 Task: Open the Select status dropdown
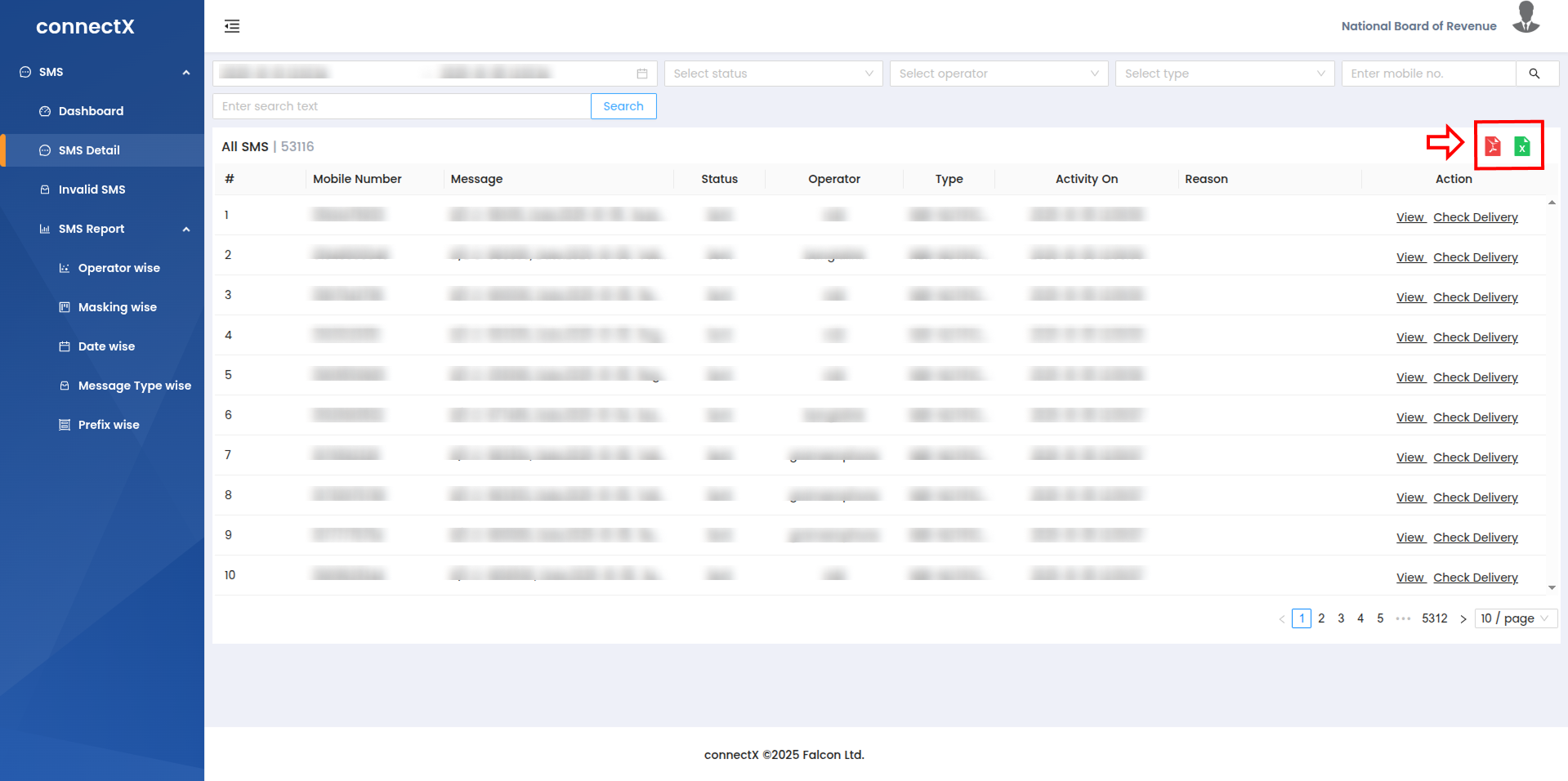[x=773, y=74]
